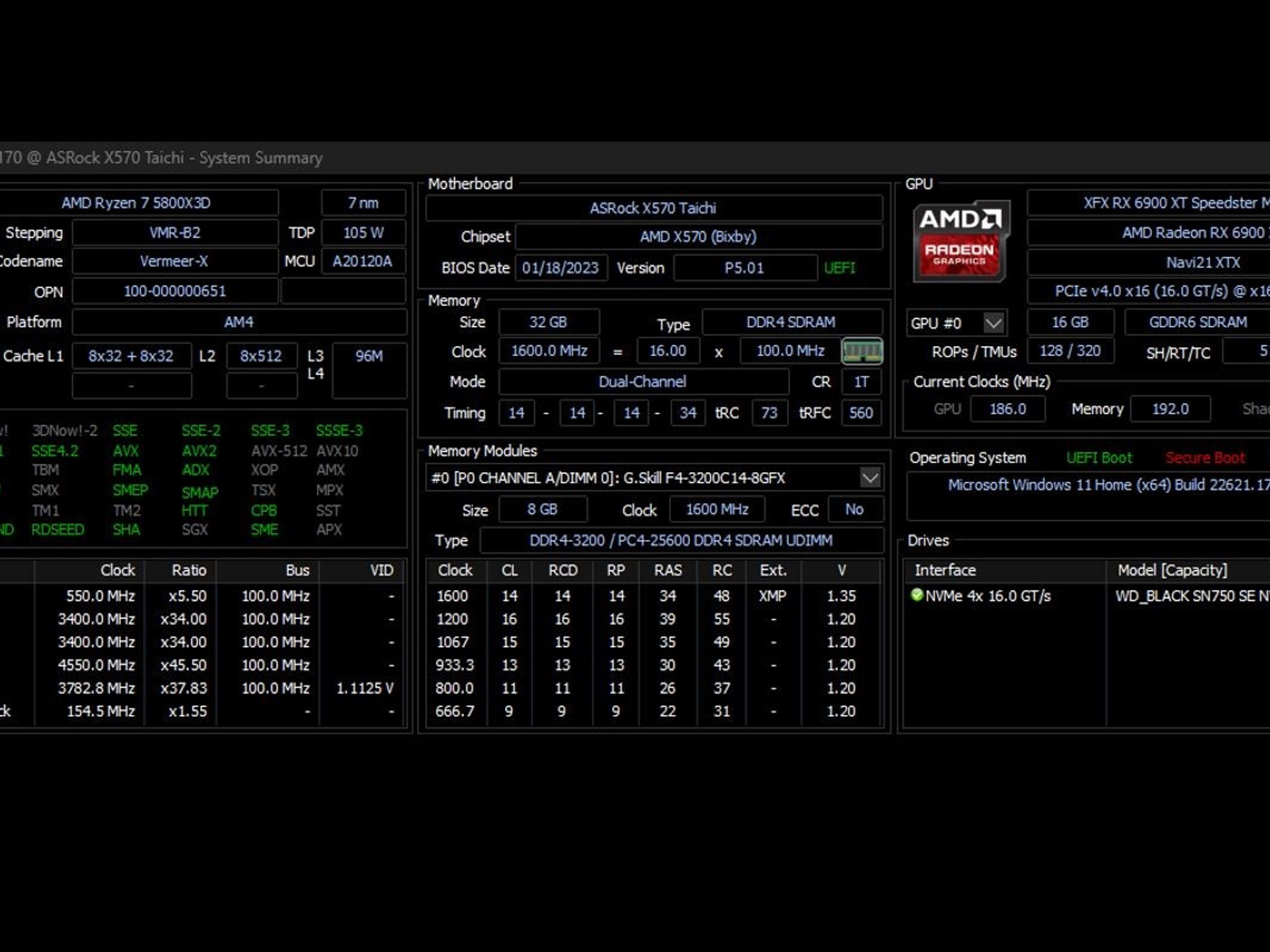1270x952 pixels.
Task: Click stepping value VMR-B2
Action: 175,233
